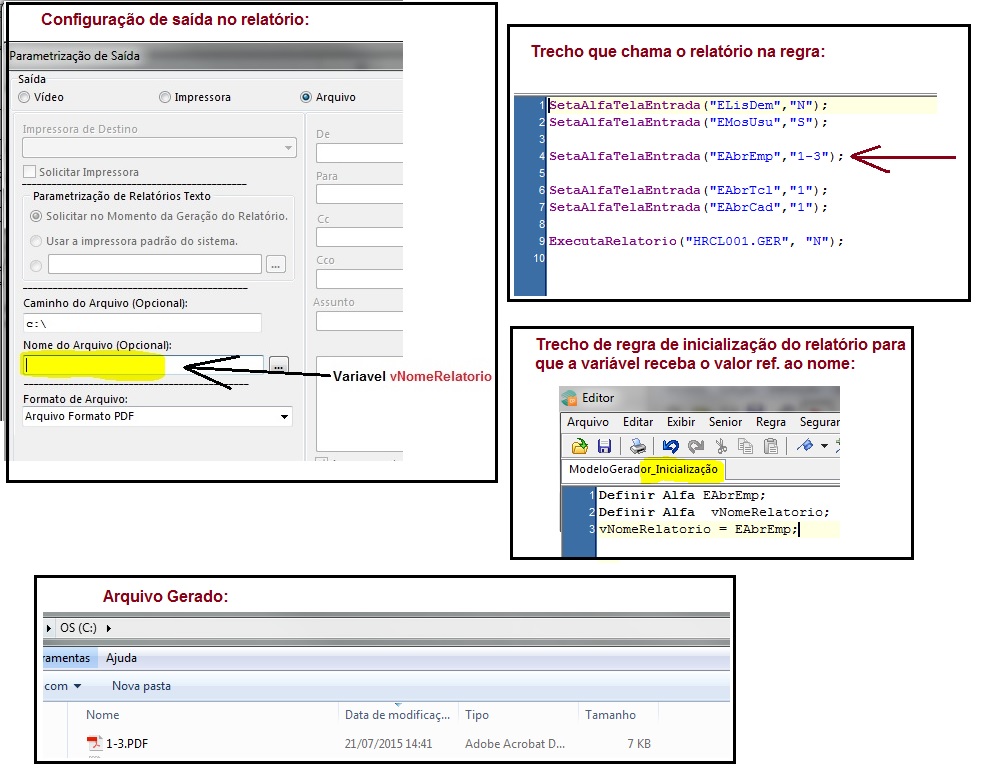This screenshot has width=984, height=778.
Task: Click the Print icon in Editor toolbar
Action: [x=638, y=446]
